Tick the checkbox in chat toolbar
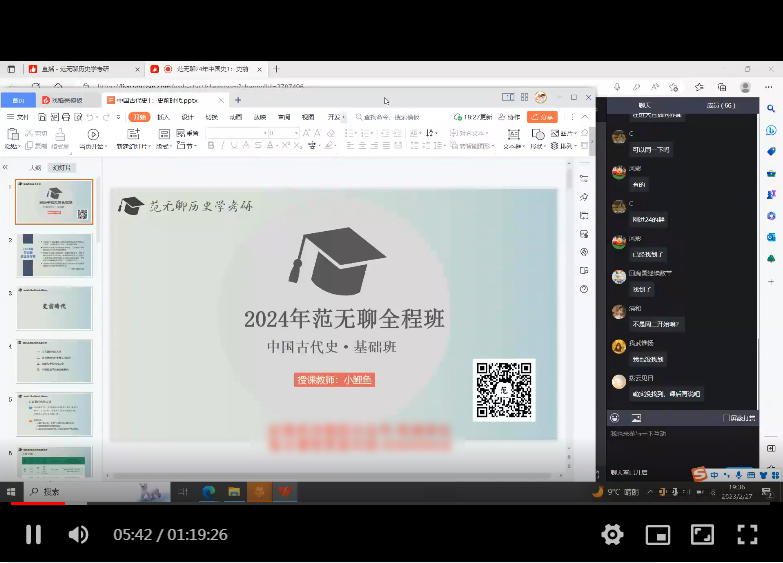Image resolution: width=783 pixels, height=563 pixels. pyautogui.click(x=726, y=418)
